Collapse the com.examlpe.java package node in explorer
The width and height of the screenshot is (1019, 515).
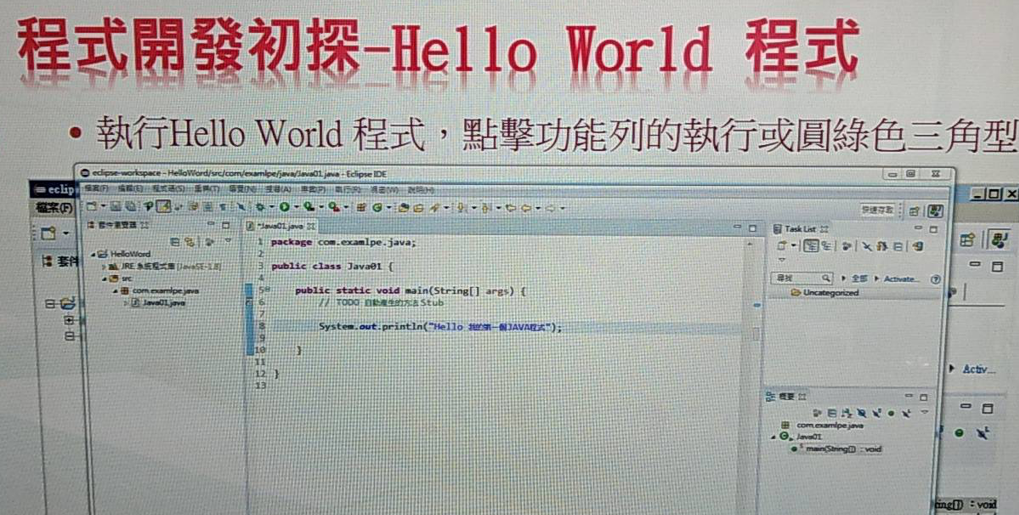point(116,291)
